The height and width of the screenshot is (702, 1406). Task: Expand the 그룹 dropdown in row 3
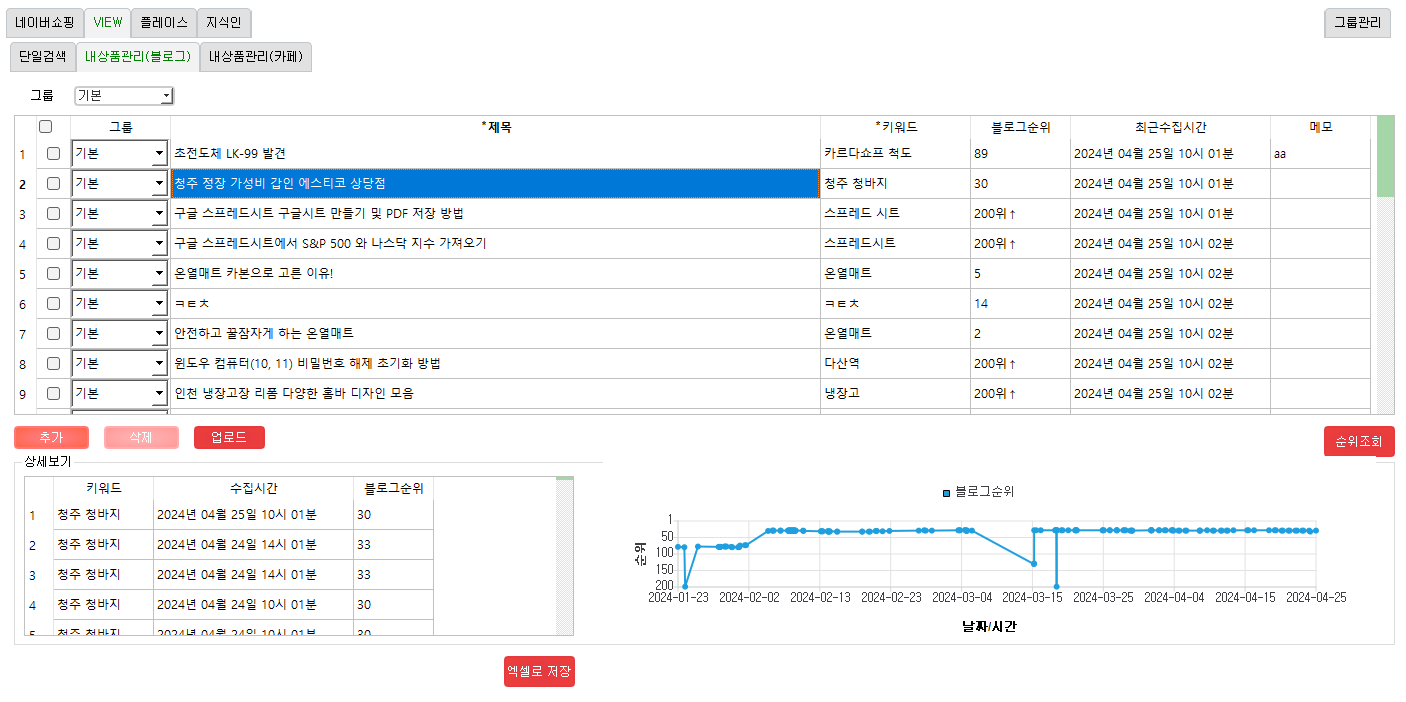[x=159, y=214]
